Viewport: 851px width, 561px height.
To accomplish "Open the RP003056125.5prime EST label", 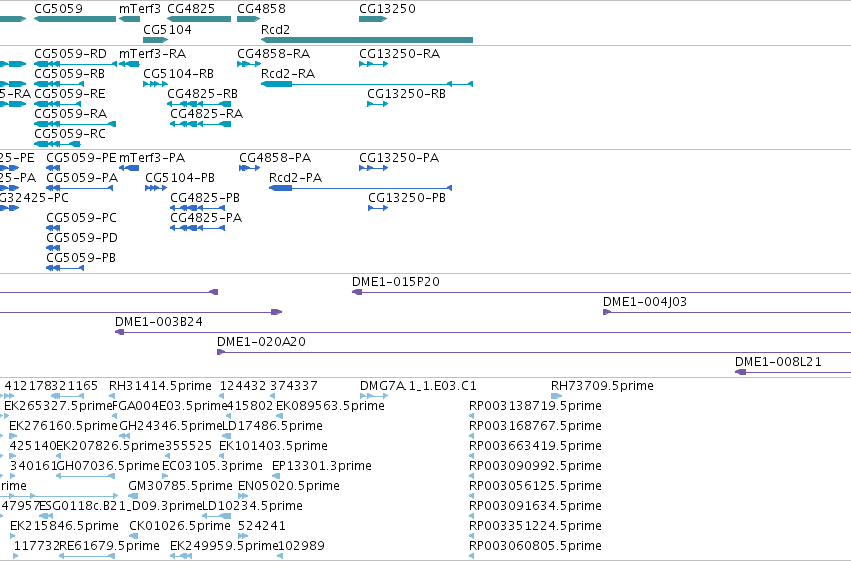I will (535, 487).
